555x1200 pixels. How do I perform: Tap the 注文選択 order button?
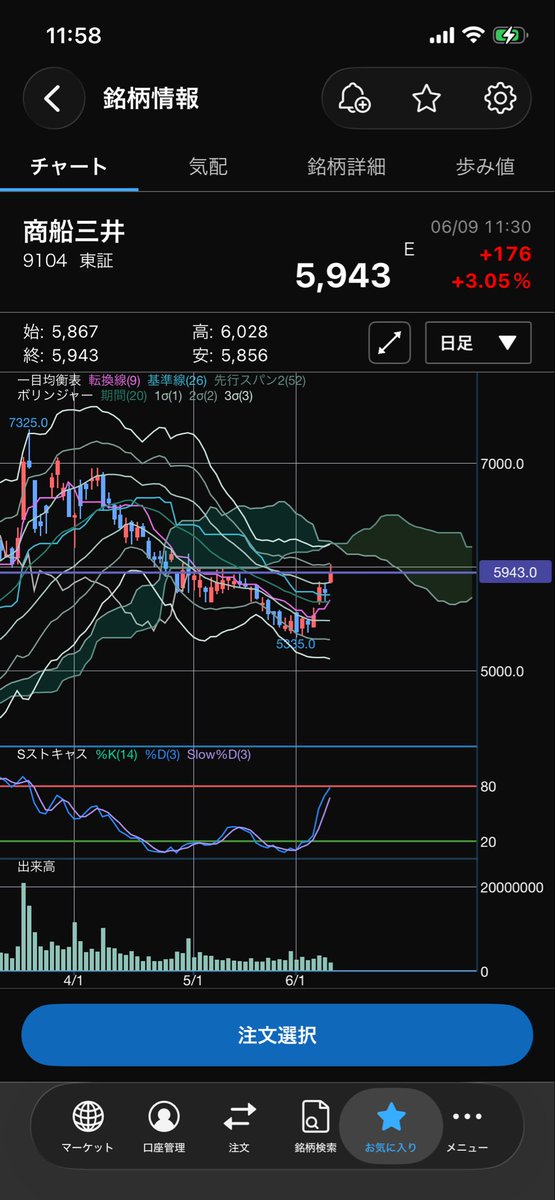click(x=277, y=1035)
